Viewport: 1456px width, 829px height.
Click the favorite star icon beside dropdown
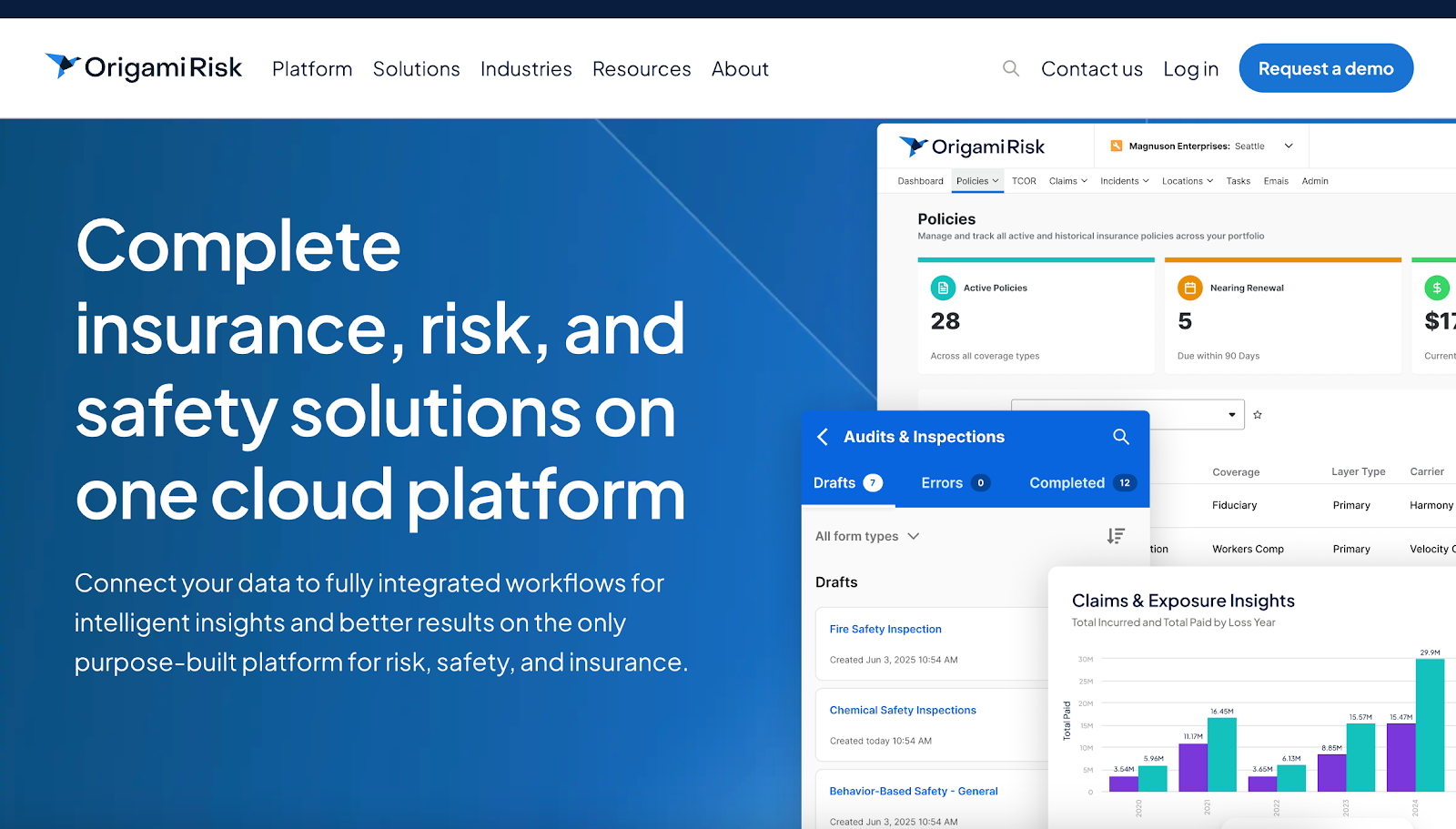(x=1258, y=415)
